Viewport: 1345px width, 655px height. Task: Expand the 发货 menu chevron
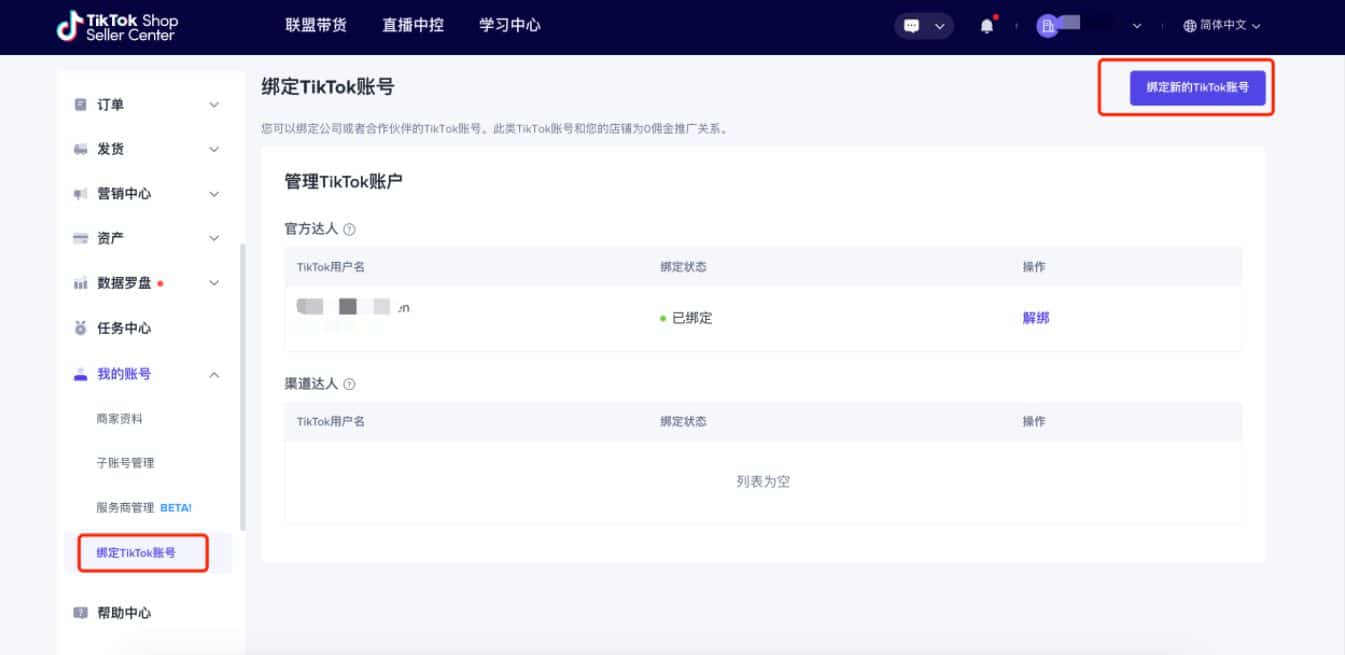[214, 150]
